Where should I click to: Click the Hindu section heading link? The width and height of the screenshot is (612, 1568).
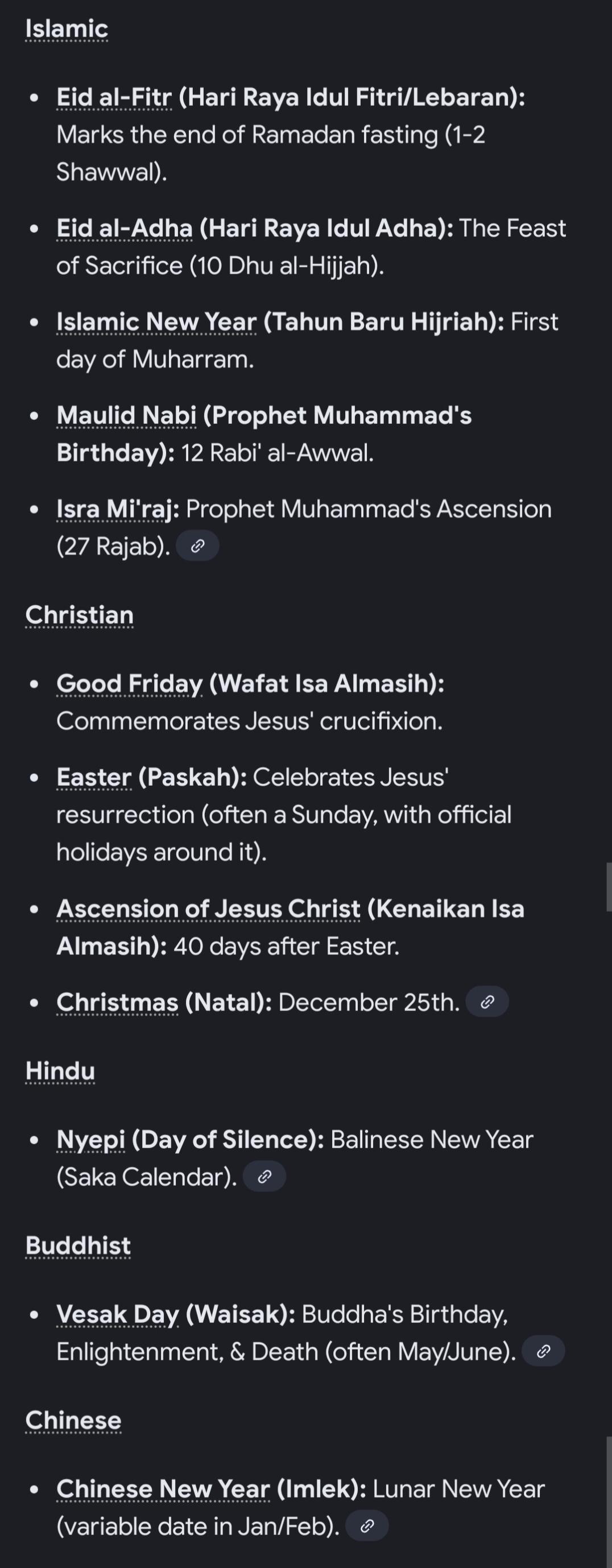[60, 1071]
